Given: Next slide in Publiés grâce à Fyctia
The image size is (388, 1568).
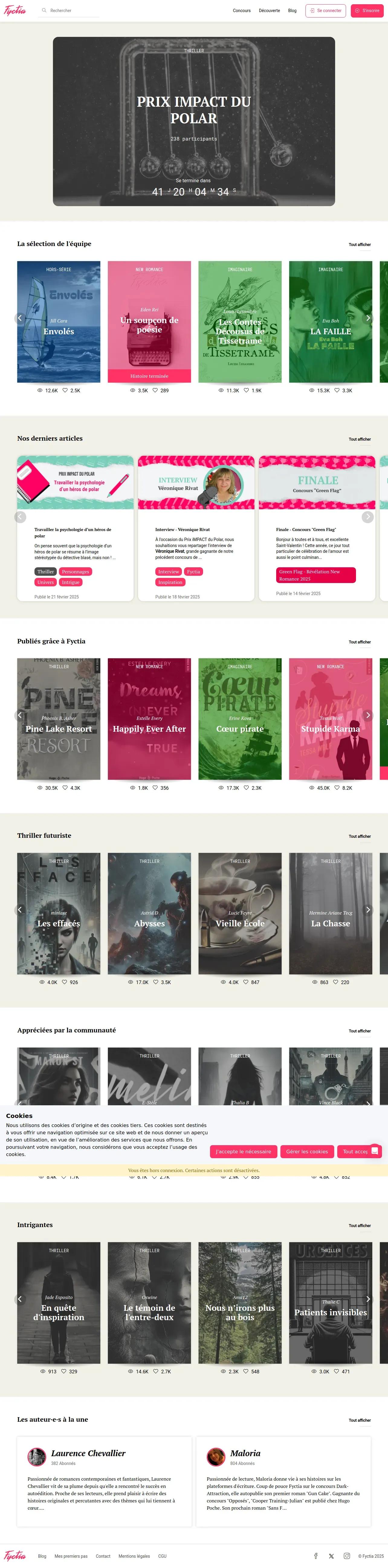Looking at the screenshot, I should [367, 714].
